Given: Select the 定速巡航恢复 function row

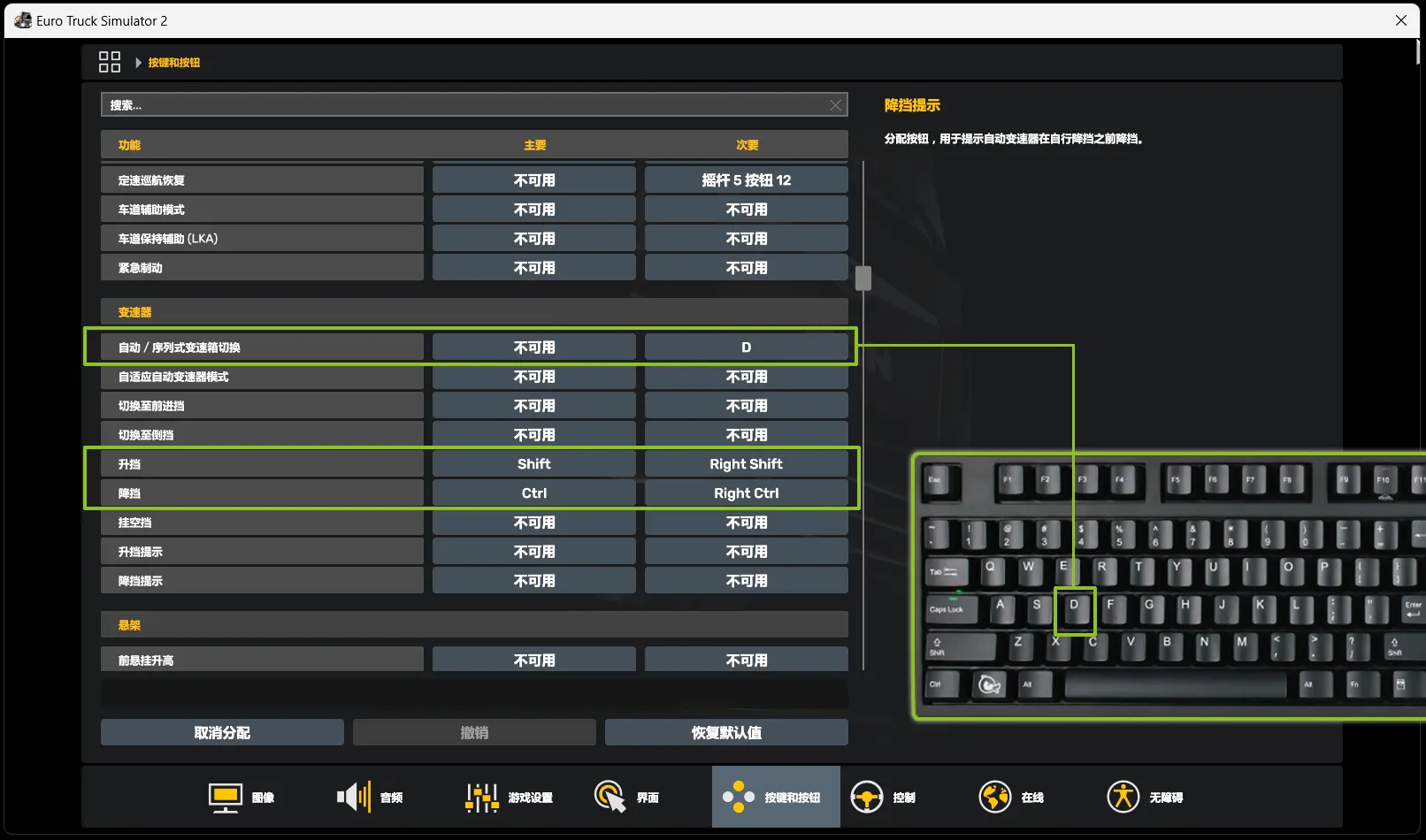Looking at the screenshot, I should pyautogui.click(x=262, y=180).
